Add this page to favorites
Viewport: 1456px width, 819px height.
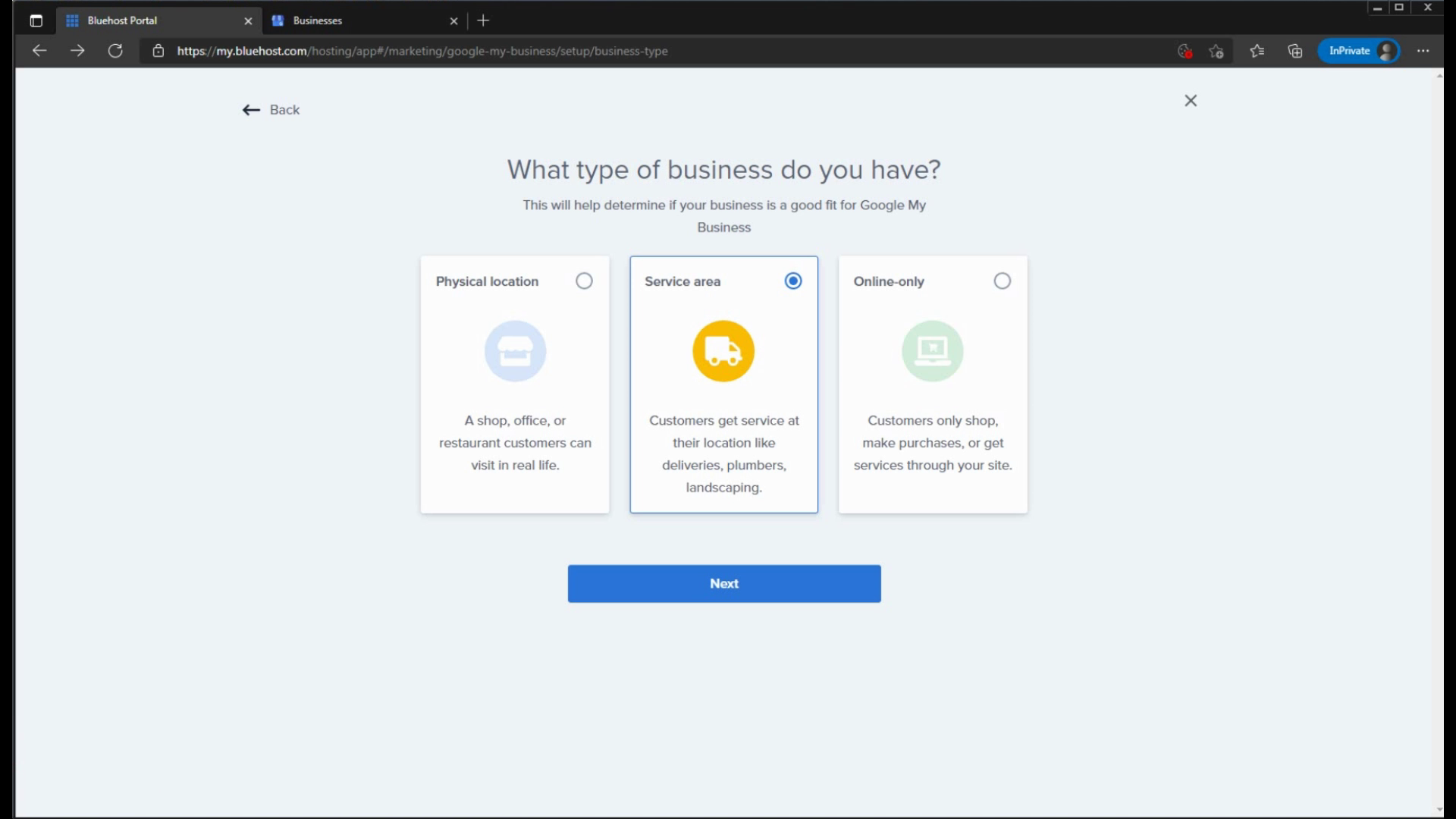1216,51
